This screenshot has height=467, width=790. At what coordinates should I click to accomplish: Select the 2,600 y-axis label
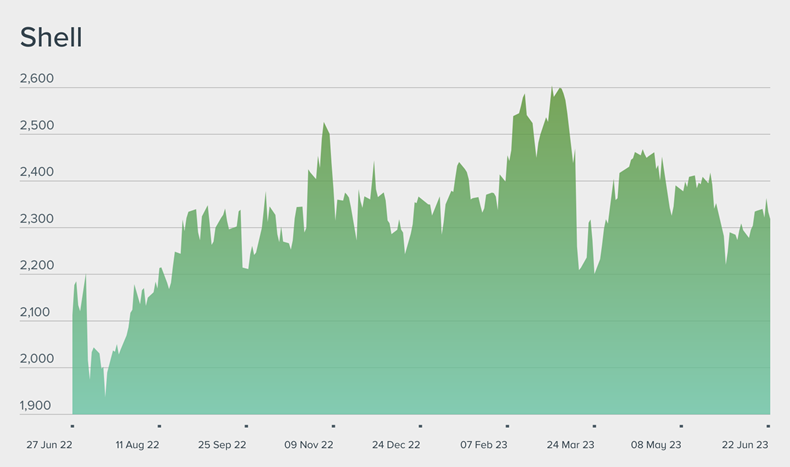[x=37, y=79]
